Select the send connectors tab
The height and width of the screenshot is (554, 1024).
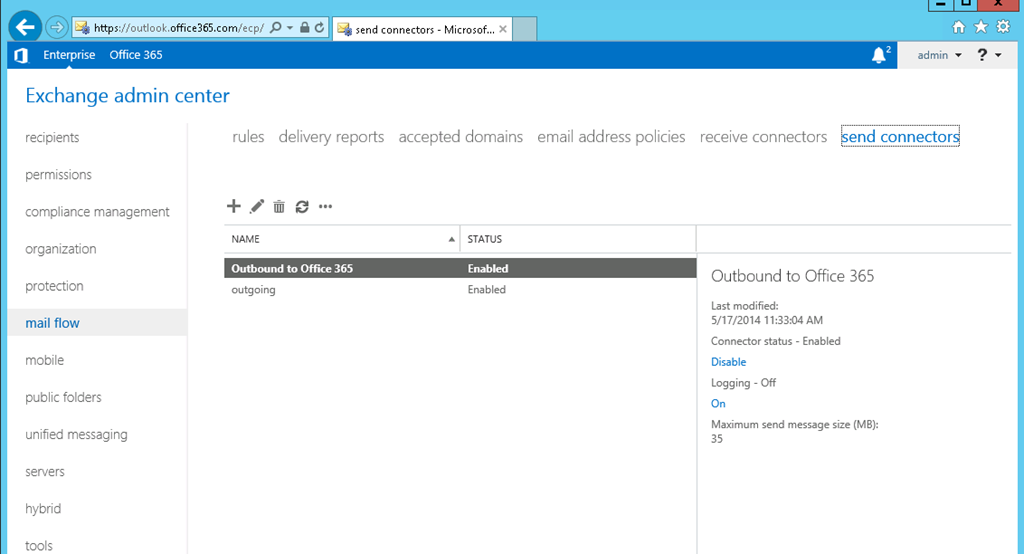click(x=900, y=137)
